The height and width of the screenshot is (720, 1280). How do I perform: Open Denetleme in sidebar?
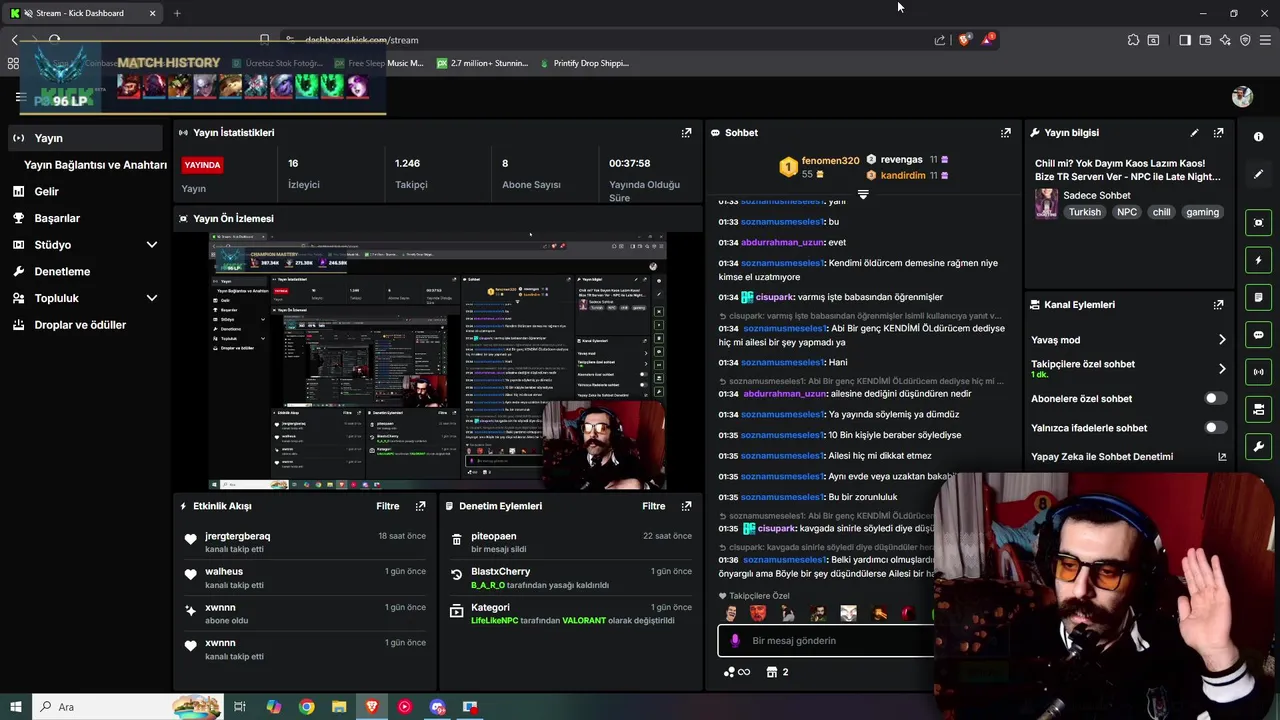point(62,271)
